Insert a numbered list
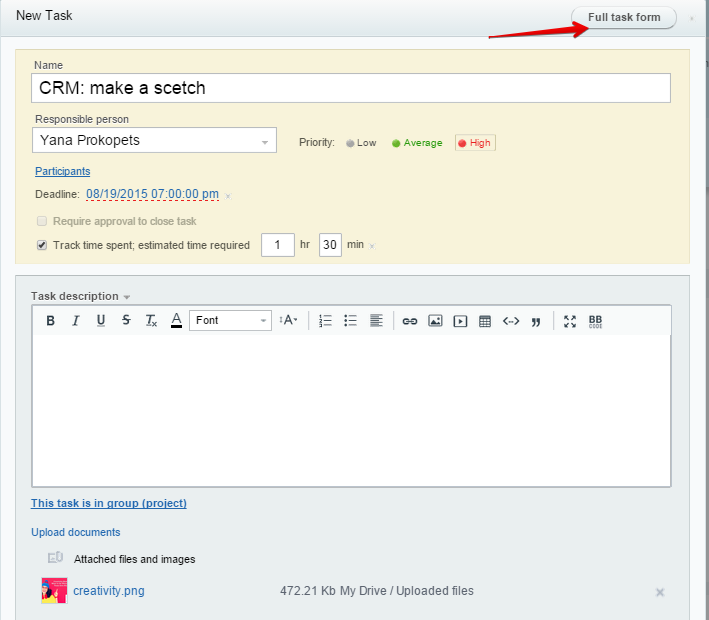This screenshot has height=620, width=709. 325,321
